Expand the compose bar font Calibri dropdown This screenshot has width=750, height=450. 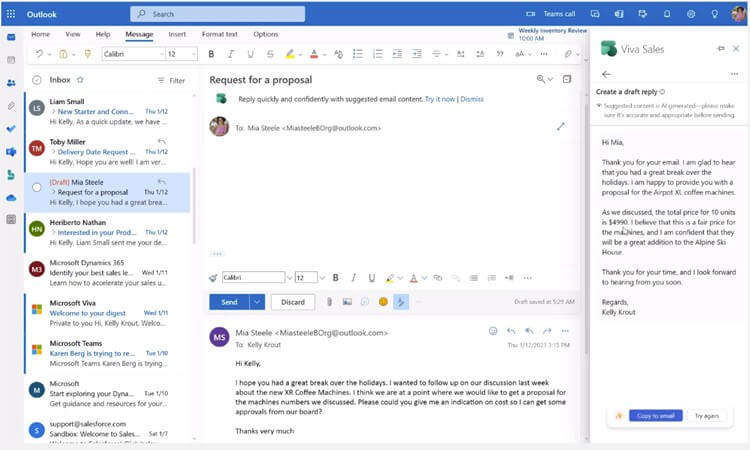pyautogui.click(x=289, y=278)
